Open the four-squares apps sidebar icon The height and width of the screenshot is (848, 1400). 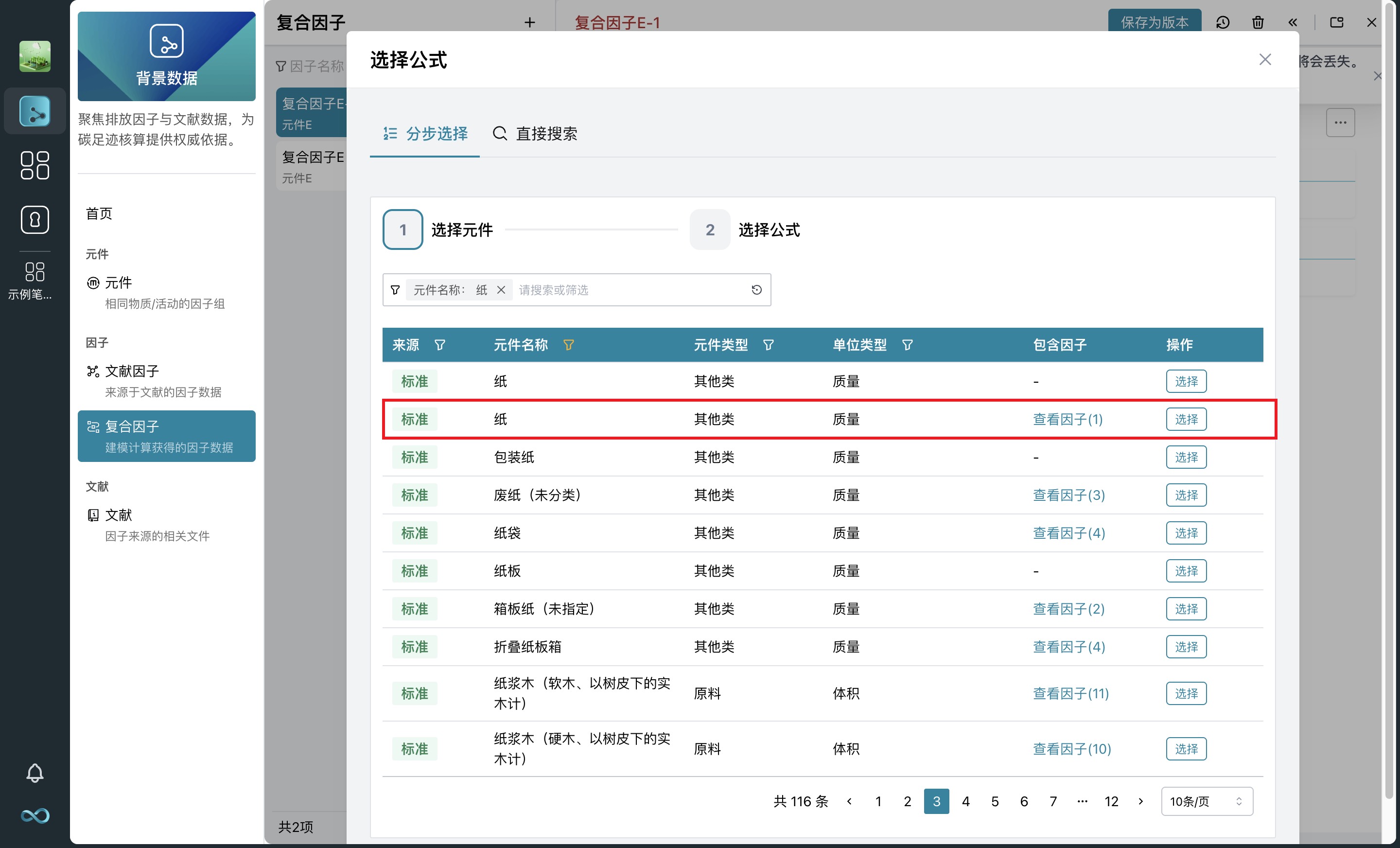tap(35, 165)
